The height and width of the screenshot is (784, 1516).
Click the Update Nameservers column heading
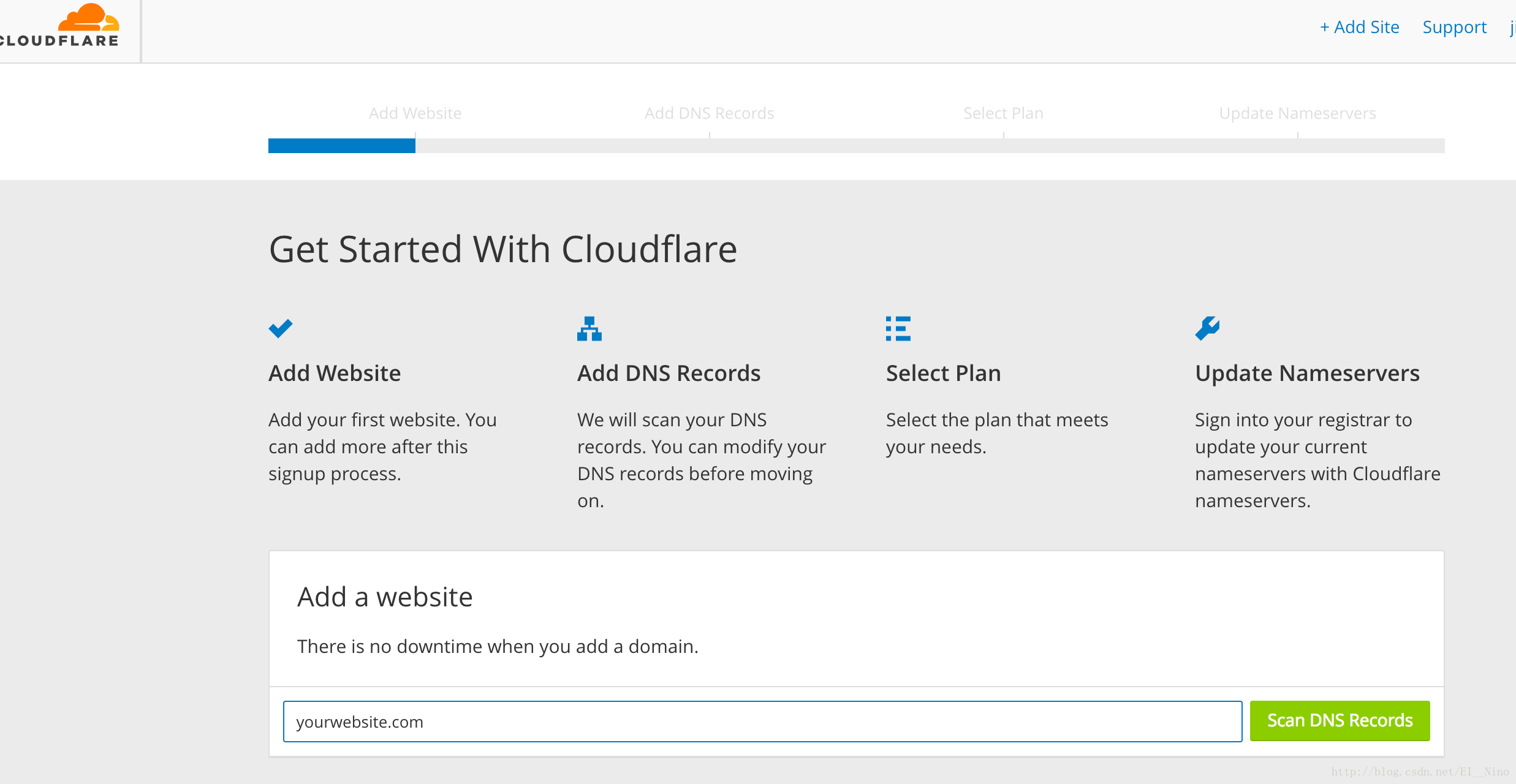(x=1307, y=373)
